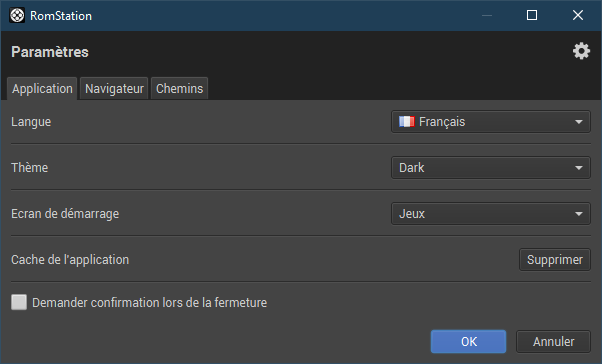Click the checkbox label about fermeture
The height and width of the screenshot is (364, 602).
149,303
